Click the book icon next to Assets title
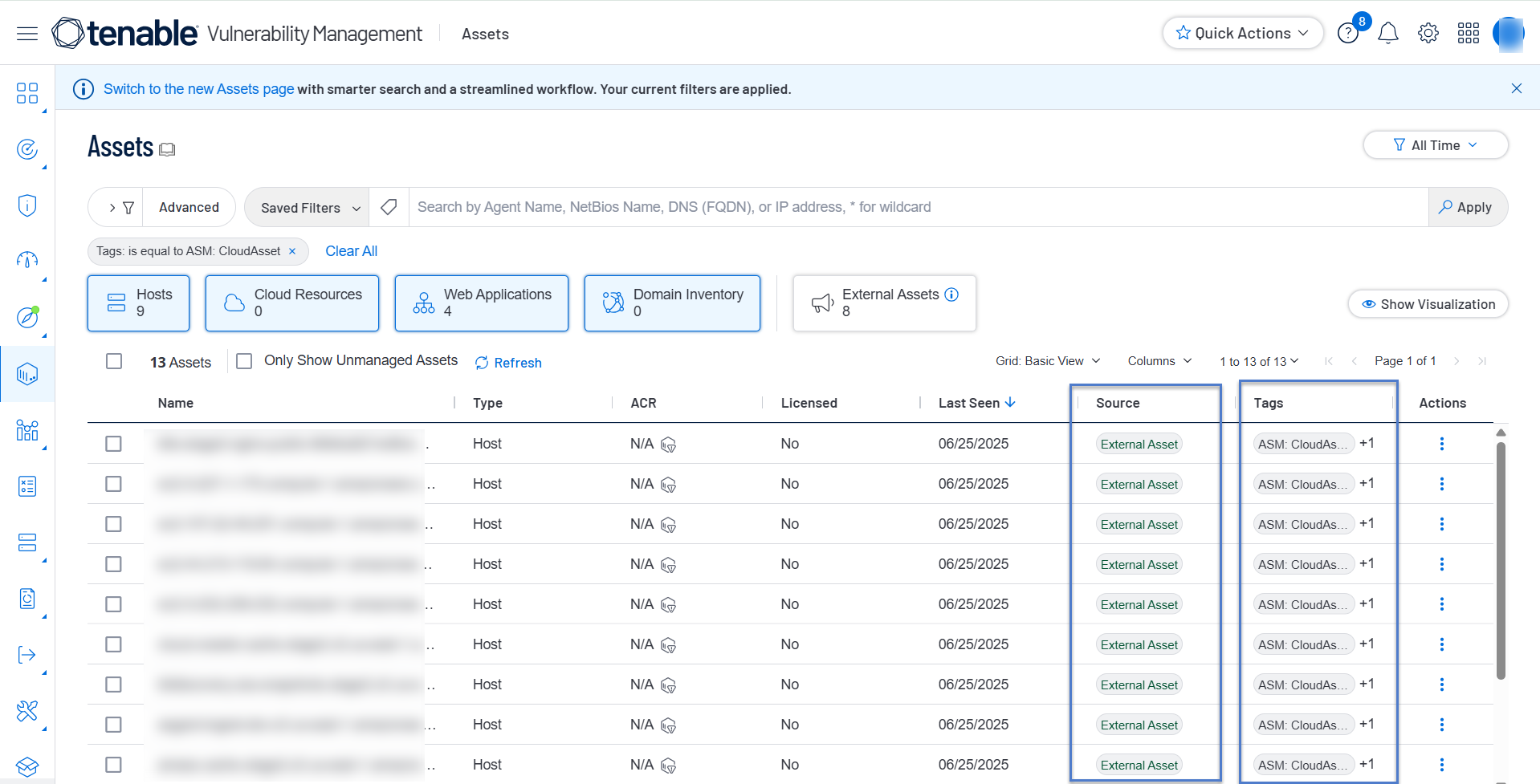The image size is (1540, 784). coord(167,149)
